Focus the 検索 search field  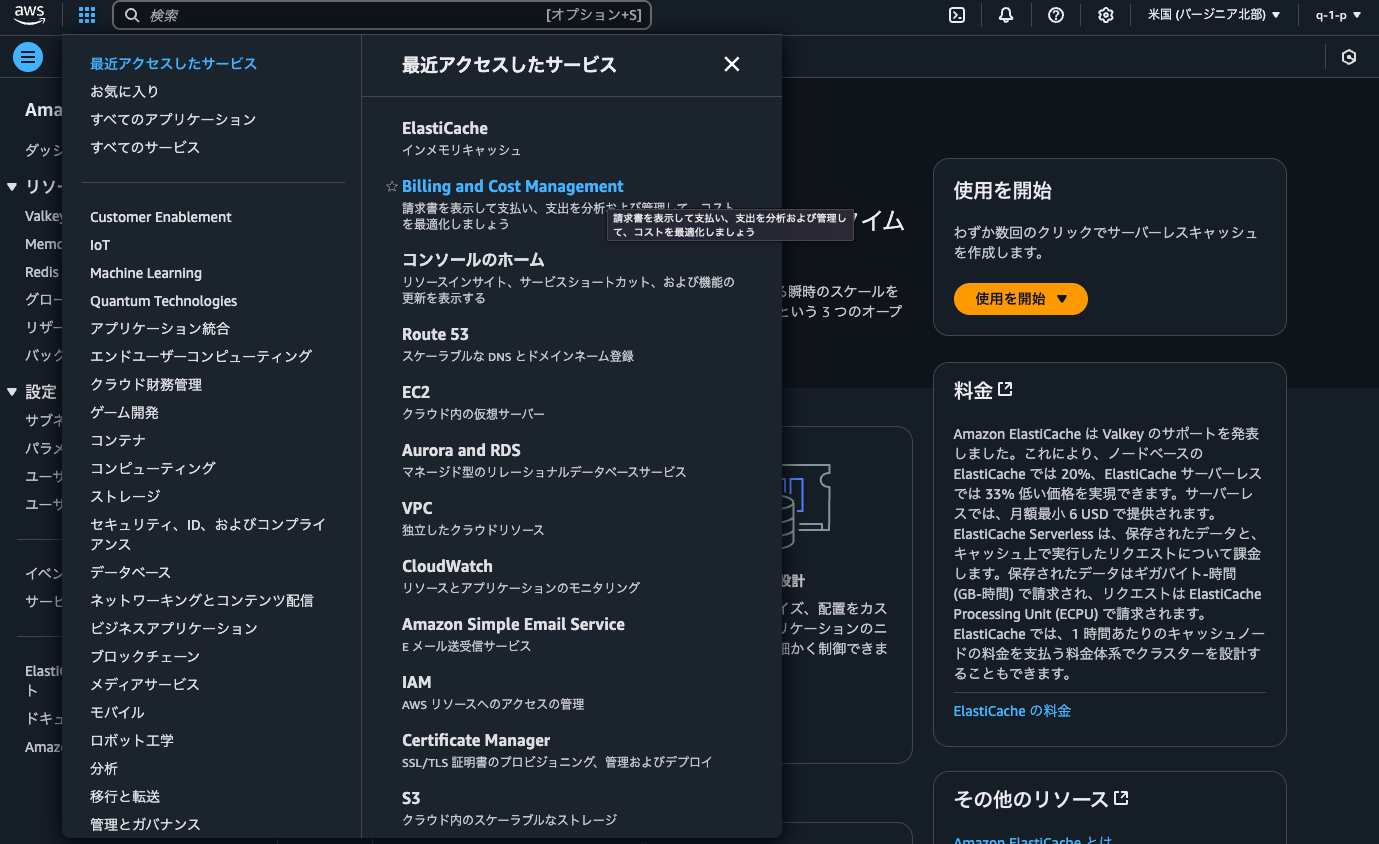pyautogui.click(x=382, y=15)
